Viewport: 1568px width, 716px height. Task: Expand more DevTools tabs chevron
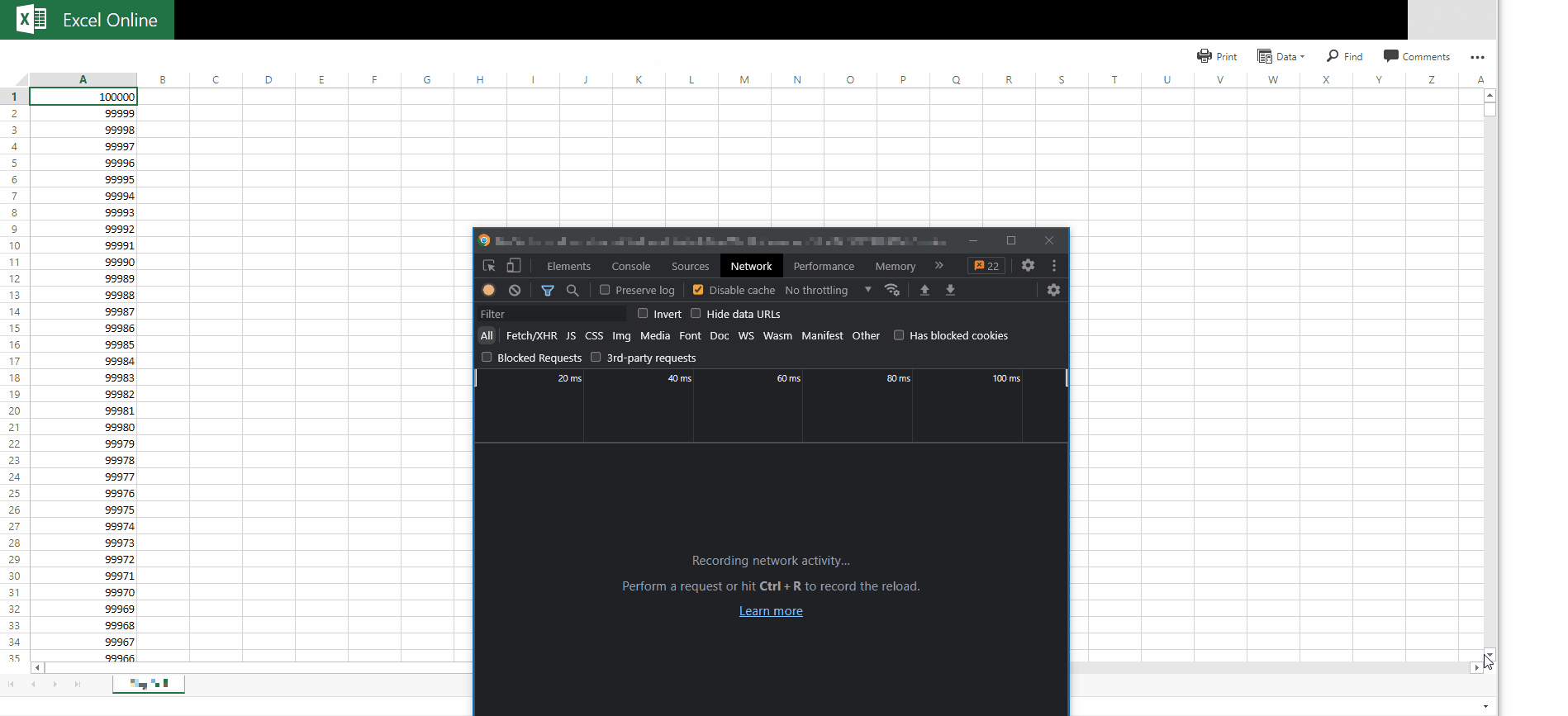pos(939,265)
